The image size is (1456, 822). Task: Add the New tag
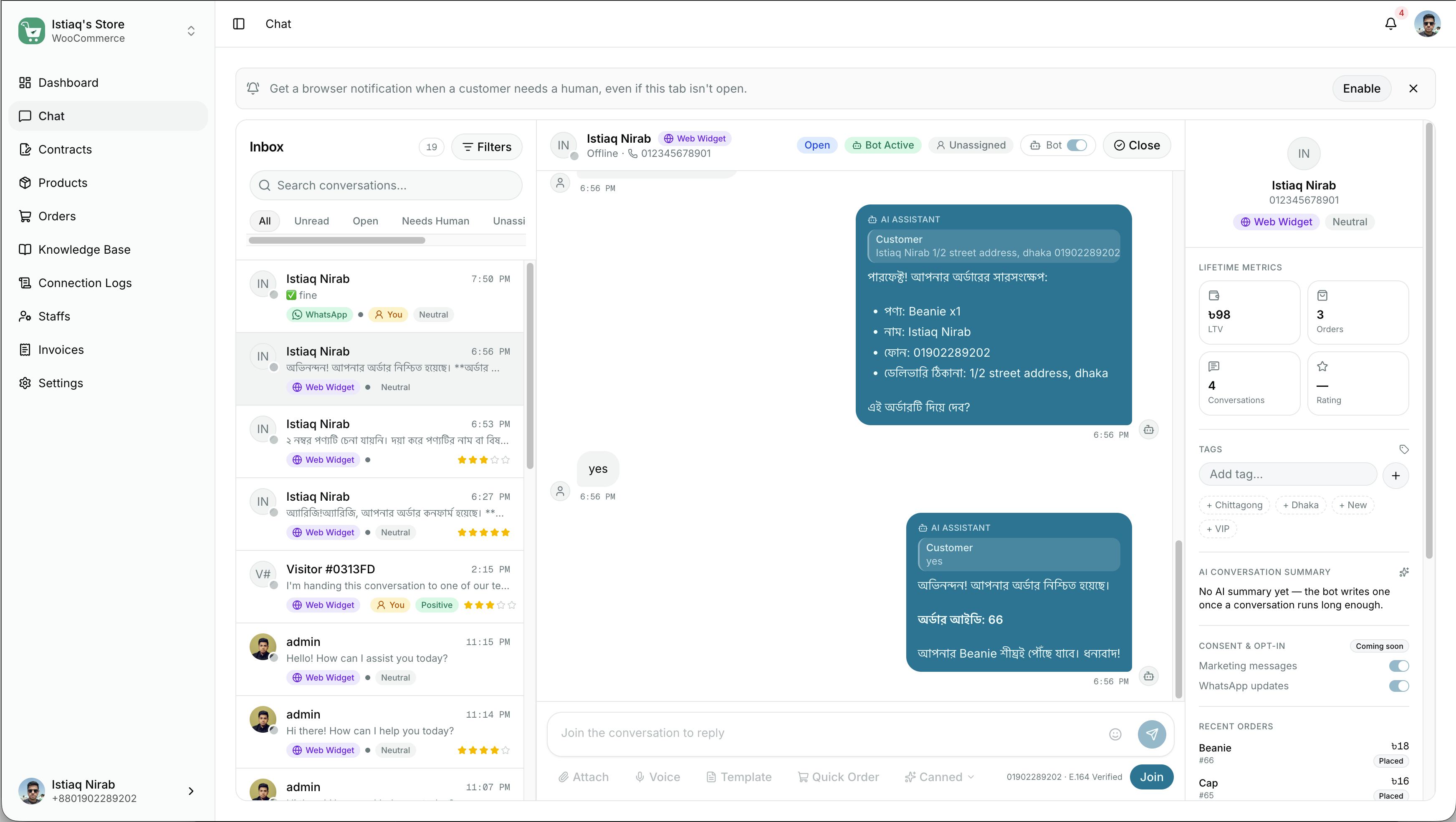tap(1352, 506)
